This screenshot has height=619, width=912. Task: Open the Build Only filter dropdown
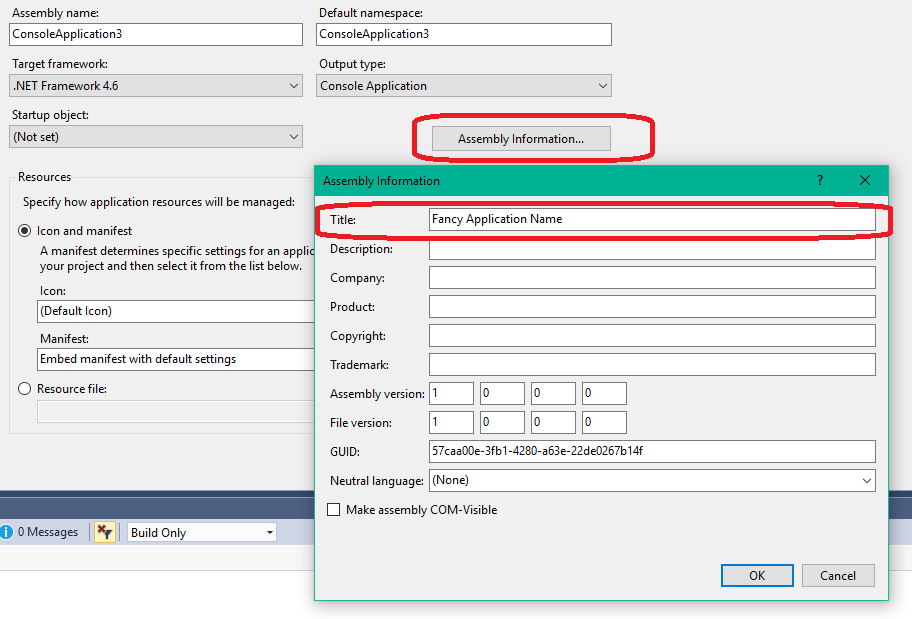tap(201, 533)
